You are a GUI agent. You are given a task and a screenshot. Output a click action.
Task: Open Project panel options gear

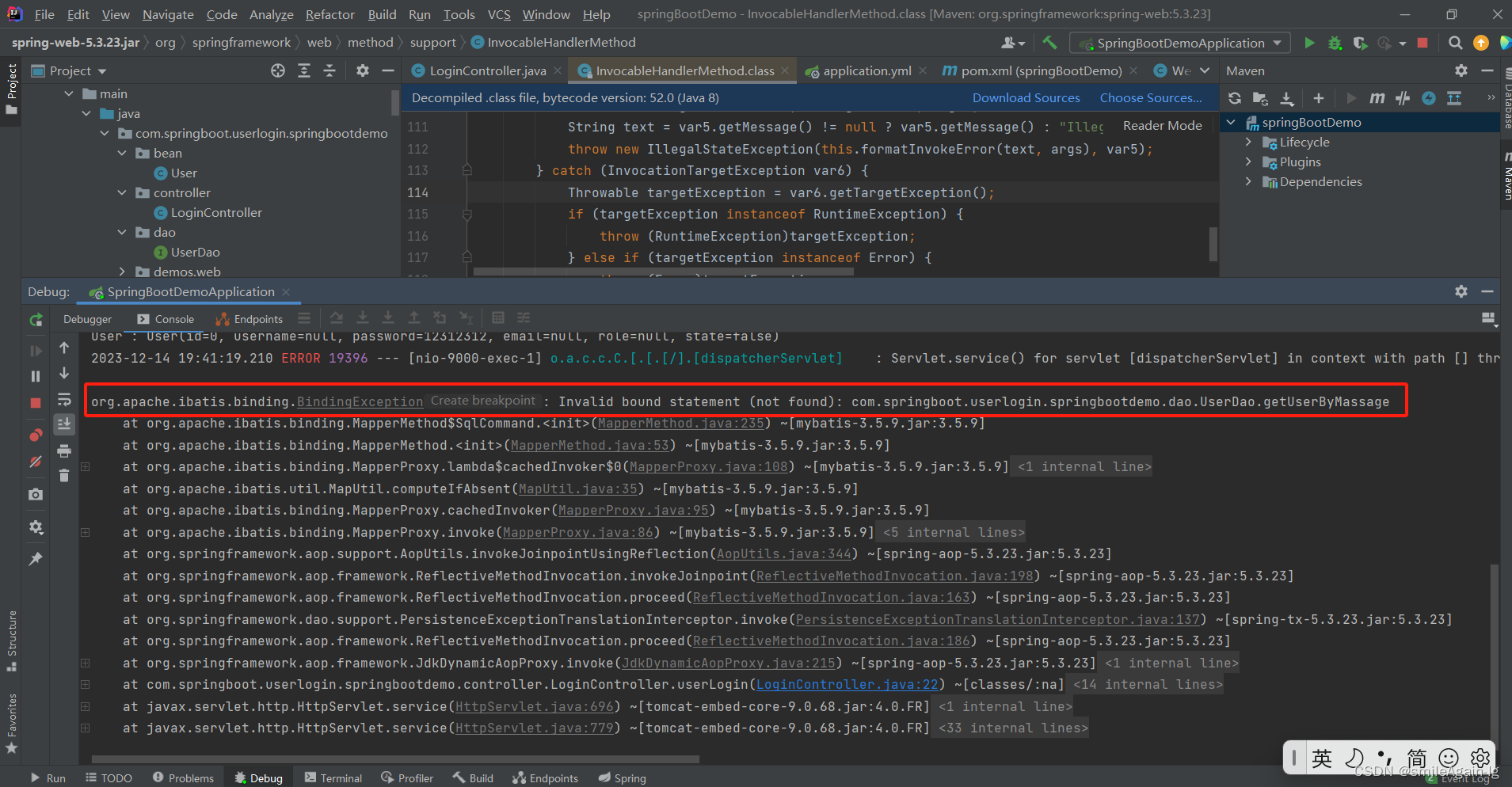363,70
